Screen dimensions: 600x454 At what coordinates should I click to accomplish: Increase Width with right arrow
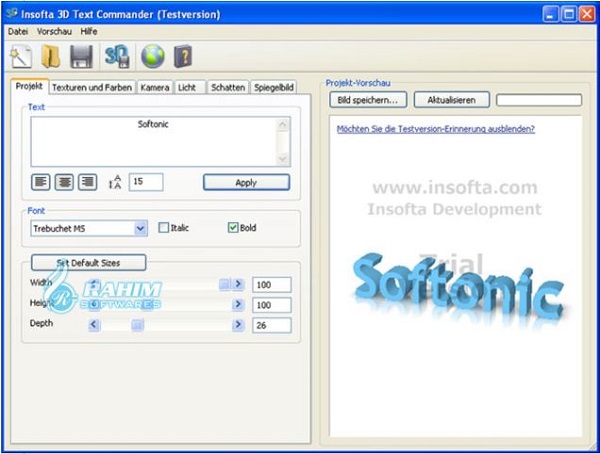[238, 284]
